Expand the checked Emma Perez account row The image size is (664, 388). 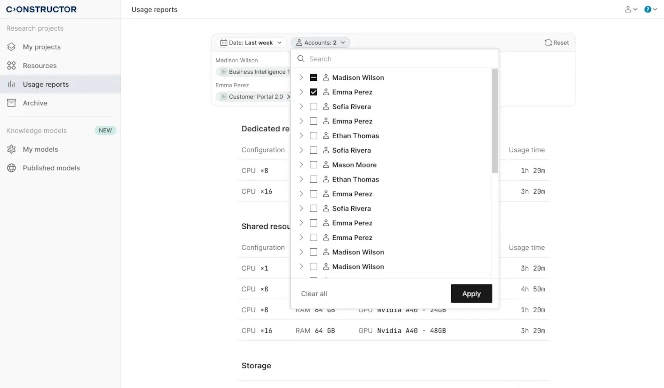coord(301,92)
